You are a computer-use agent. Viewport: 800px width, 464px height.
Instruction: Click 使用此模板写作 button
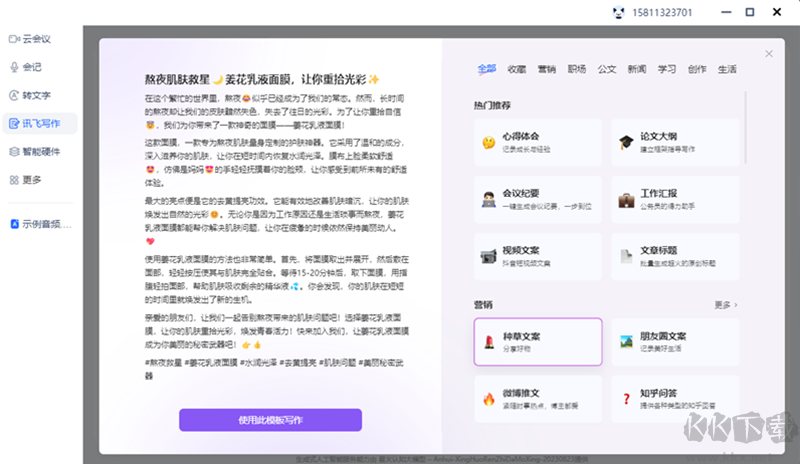(x=270, y=420)
